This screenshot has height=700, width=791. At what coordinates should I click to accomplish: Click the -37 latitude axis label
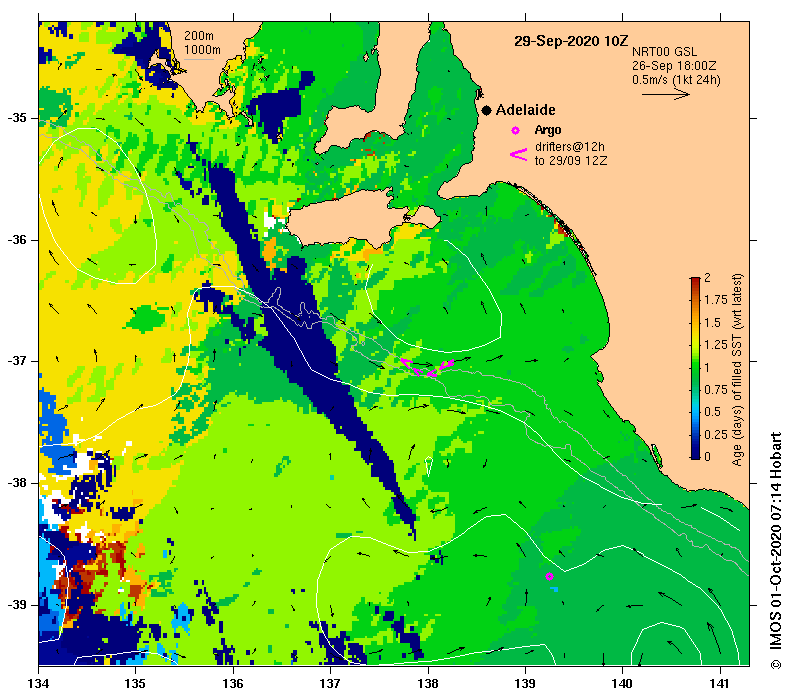coord(18,361)
